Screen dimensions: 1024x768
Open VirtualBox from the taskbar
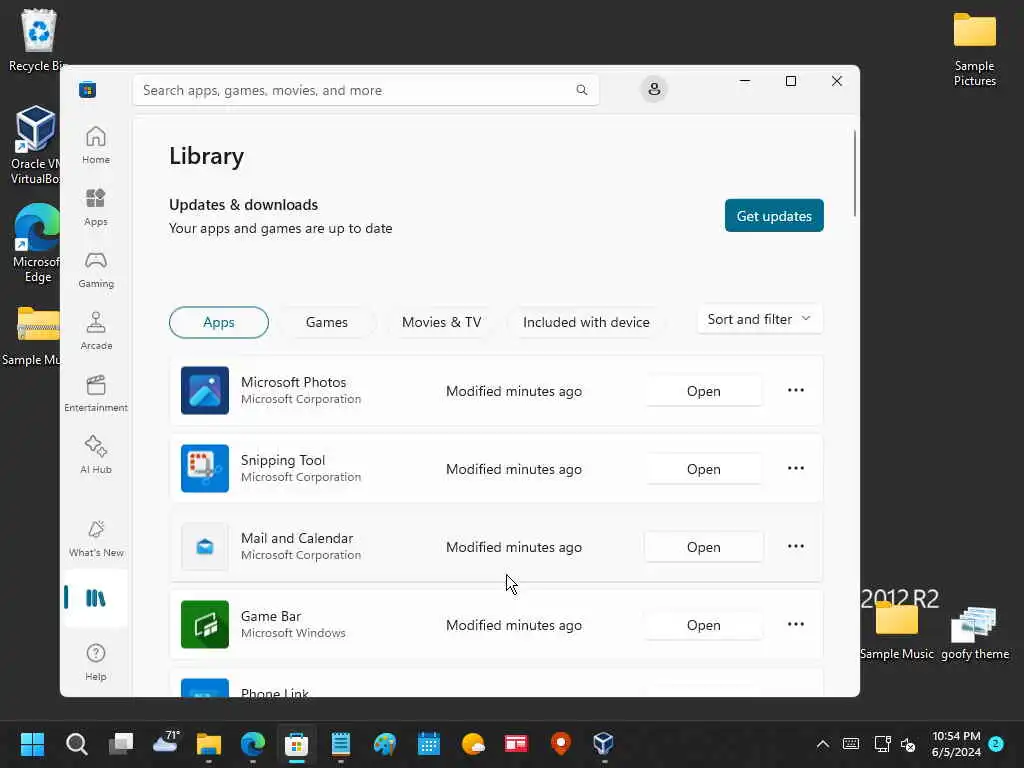[x=603, y=744]
